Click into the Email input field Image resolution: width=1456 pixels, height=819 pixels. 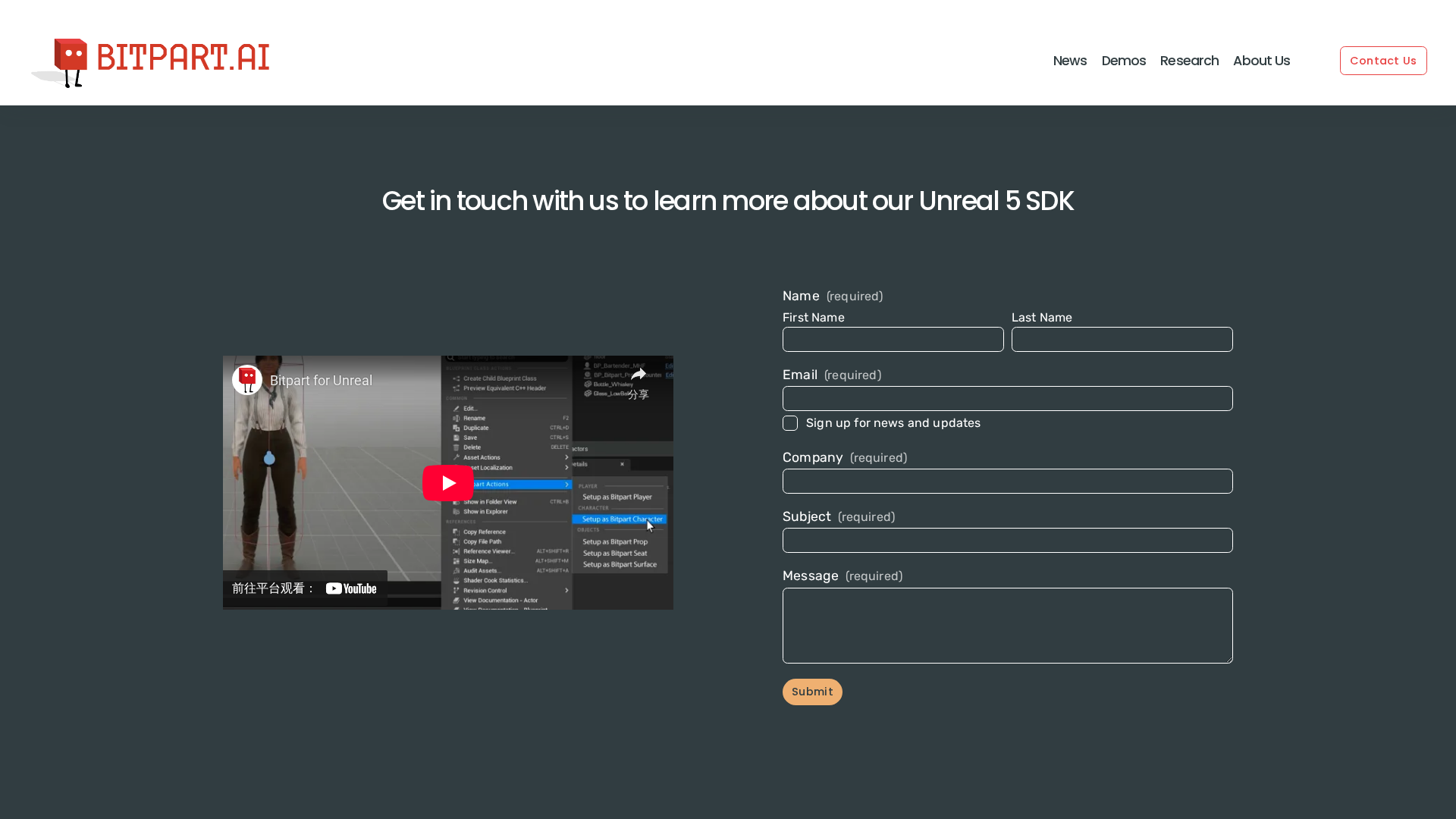point(1007,399)
